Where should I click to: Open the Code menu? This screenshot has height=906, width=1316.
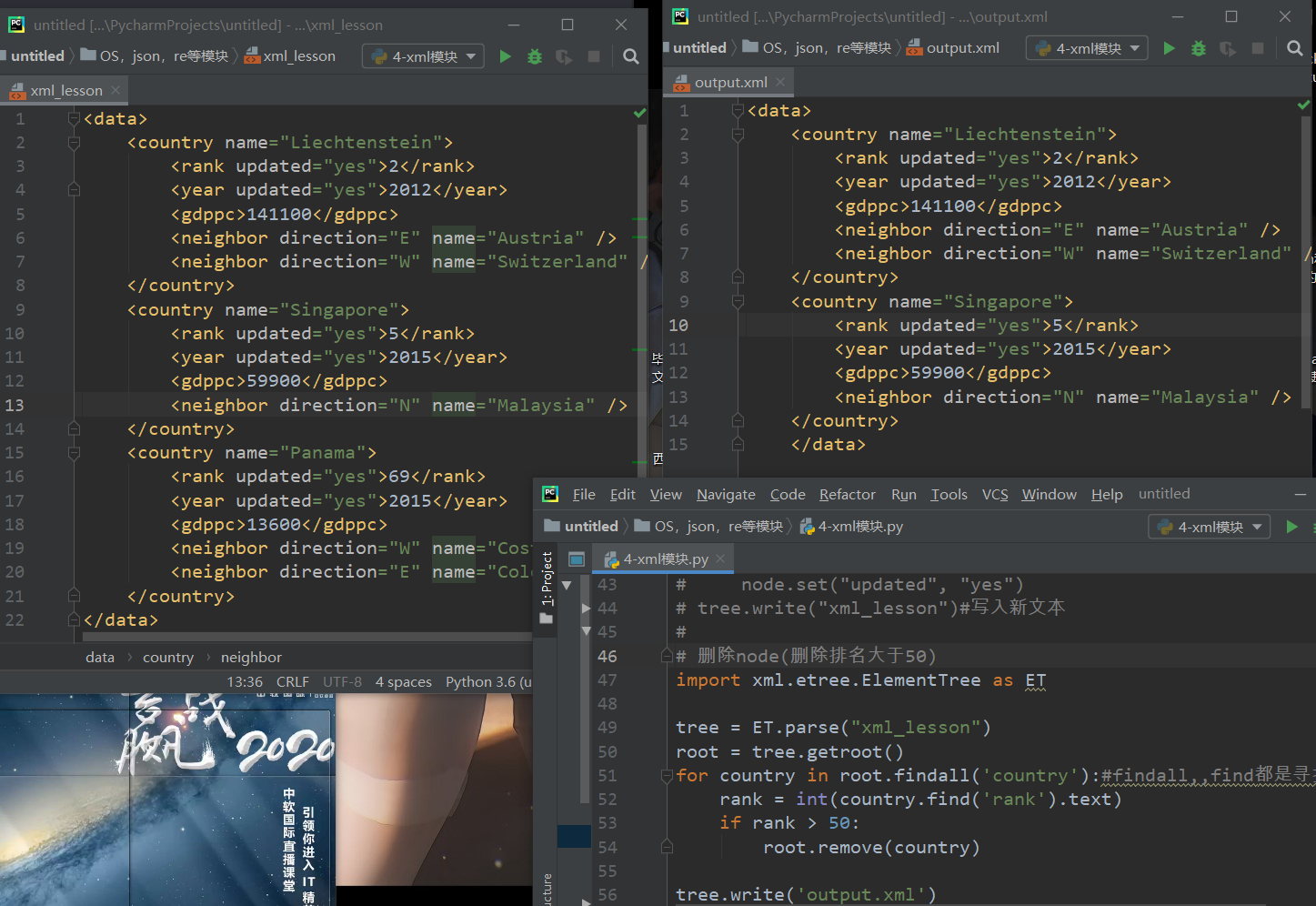pos(788,494)
